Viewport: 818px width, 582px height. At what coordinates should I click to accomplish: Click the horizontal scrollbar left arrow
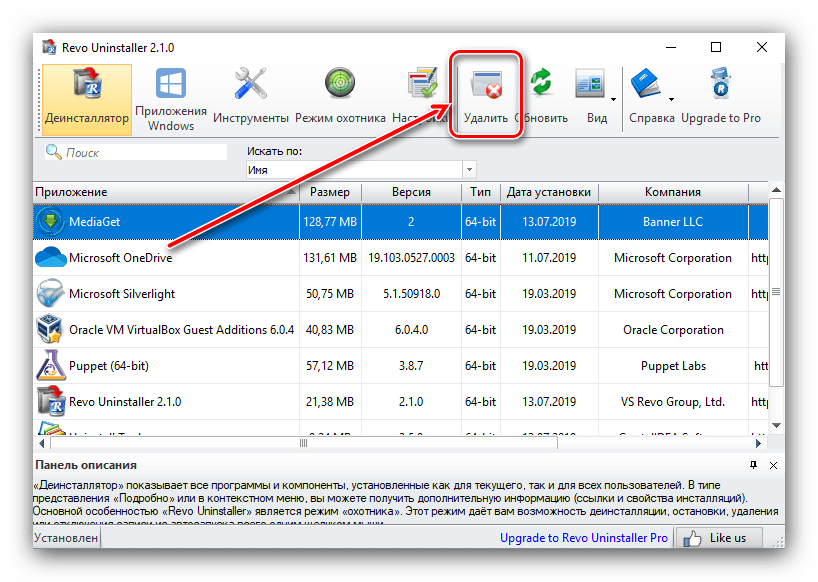coord(42,443)
